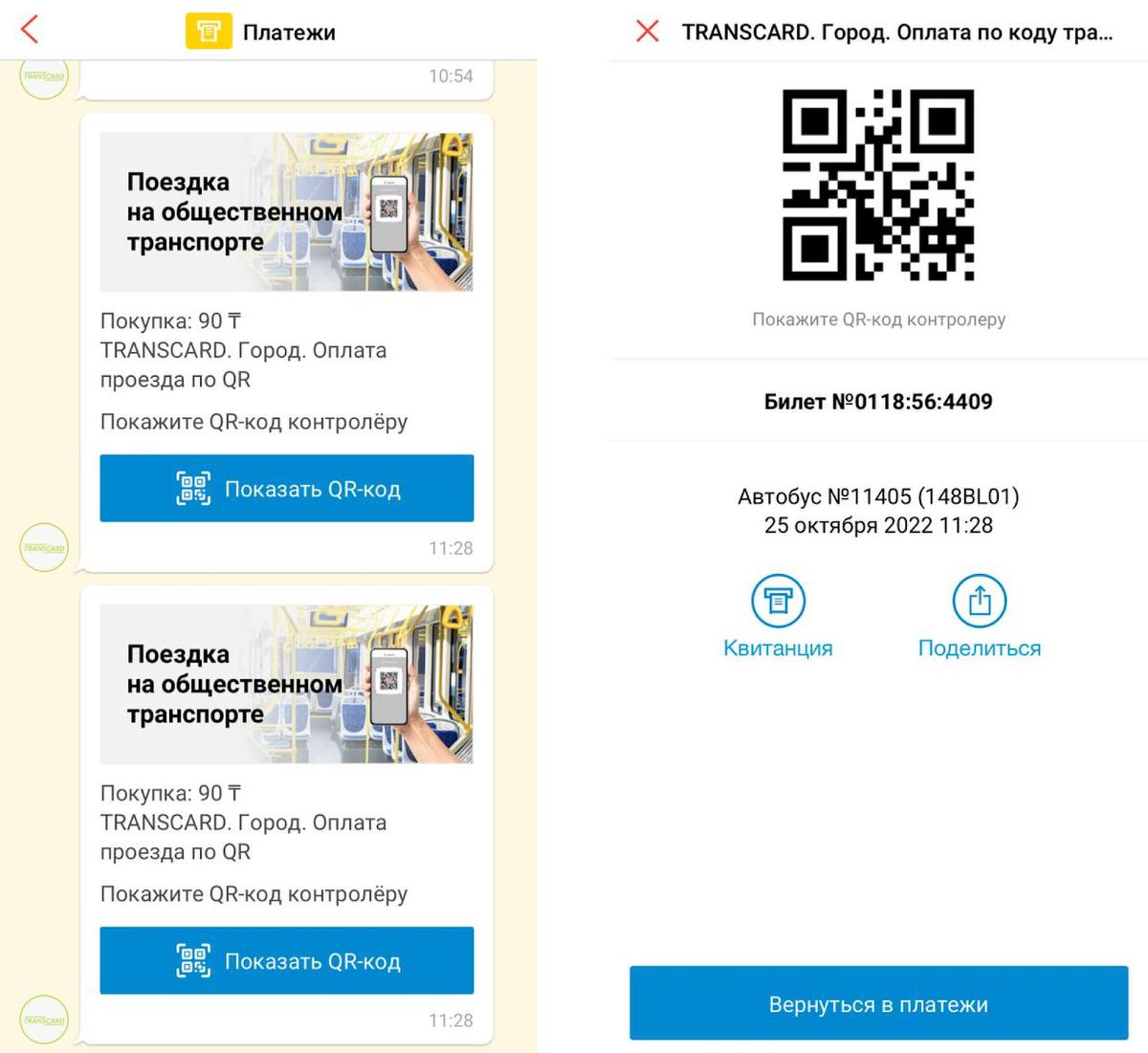Viewport: 1148px width, 1053px height.
Task: Tap the Поделиться share icon
Action: 980,601
